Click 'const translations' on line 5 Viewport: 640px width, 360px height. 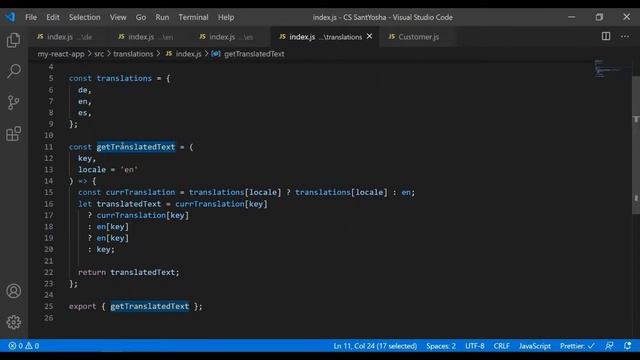pyautogui.click(x=110, y=78)
